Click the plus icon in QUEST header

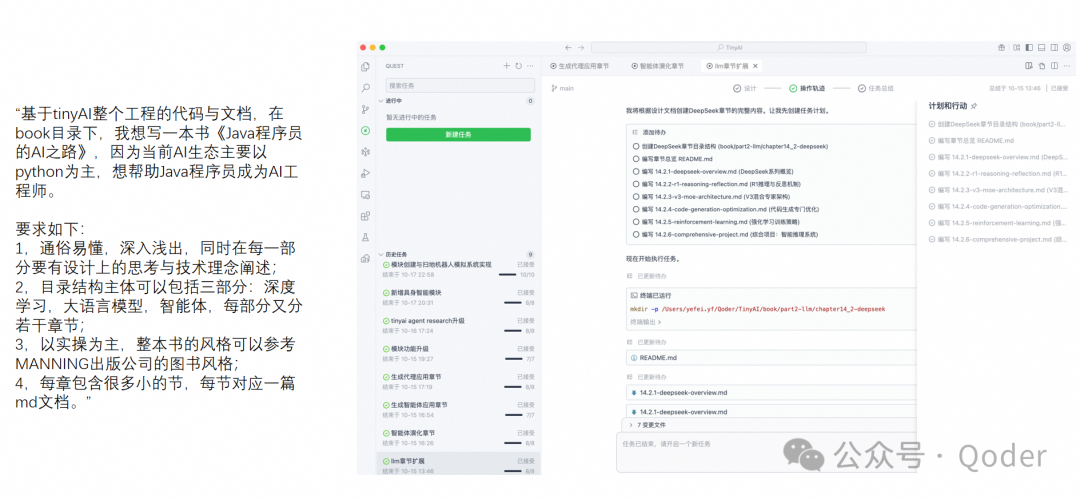tap(506, 66)
